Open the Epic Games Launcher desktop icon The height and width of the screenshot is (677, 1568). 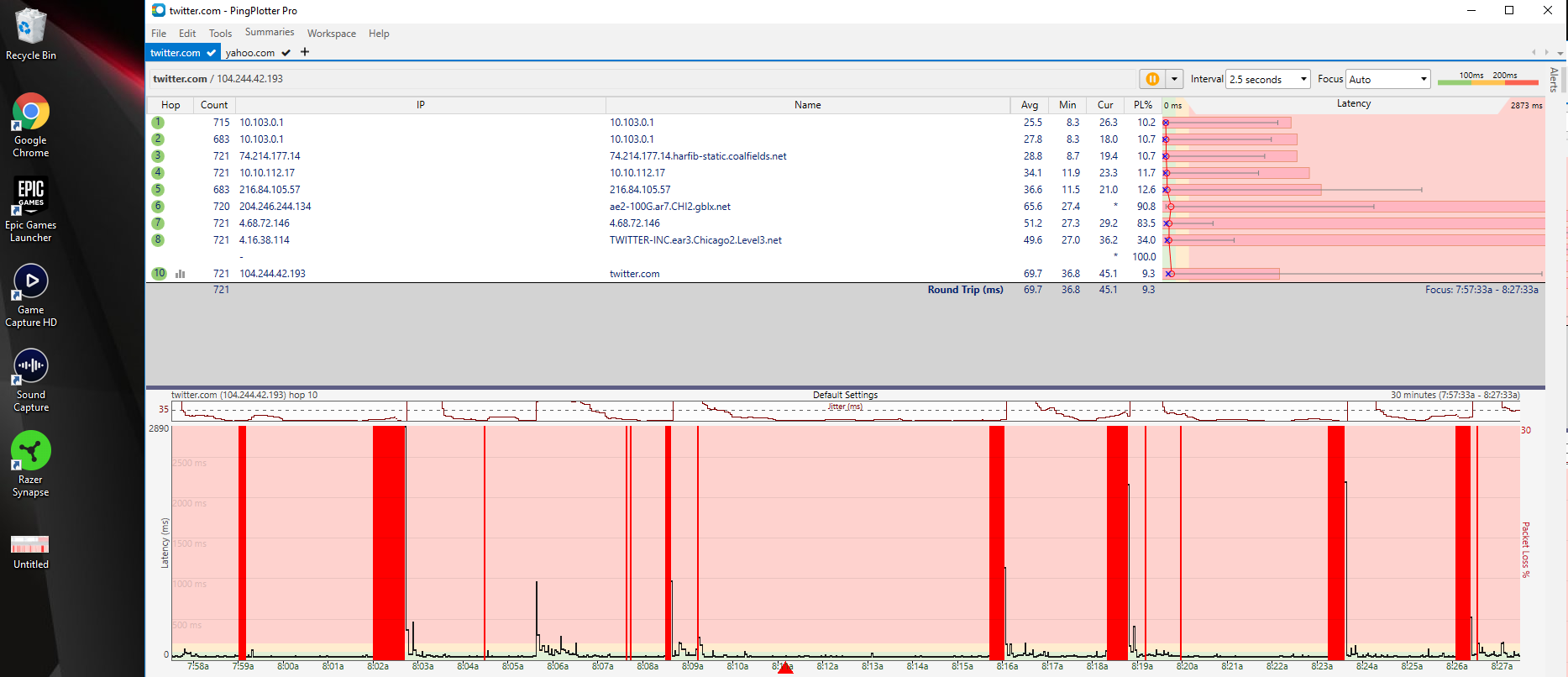(31, 209)
